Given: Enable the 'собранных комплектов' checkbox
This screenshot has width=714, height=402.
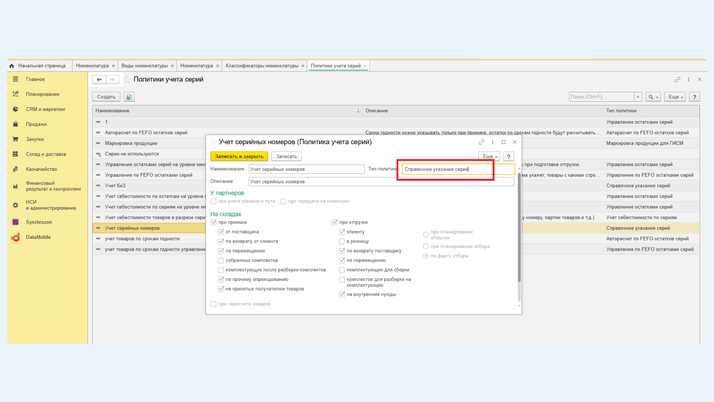Looking at the screenshot, I should [x=221, y=260].
